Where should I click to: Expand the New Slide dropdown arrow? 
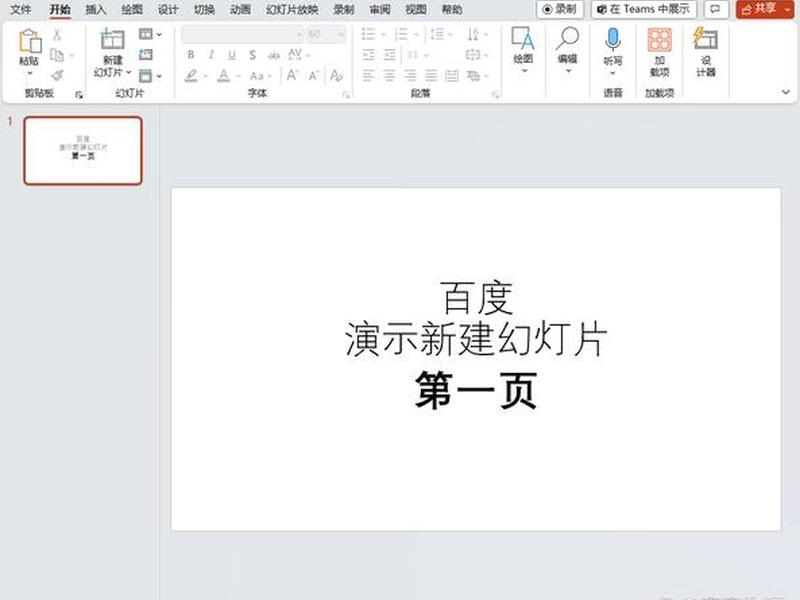[129, 72]
